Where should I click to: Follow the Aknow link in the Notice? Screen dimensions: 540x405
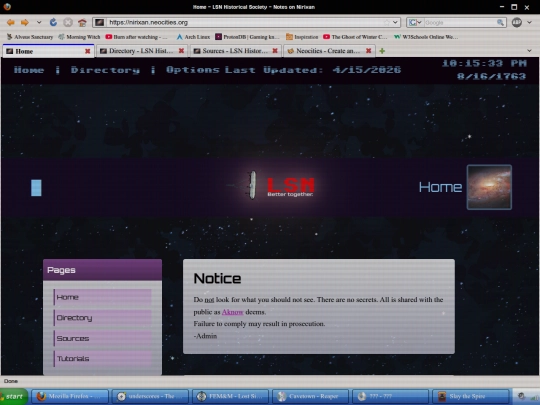232,312
